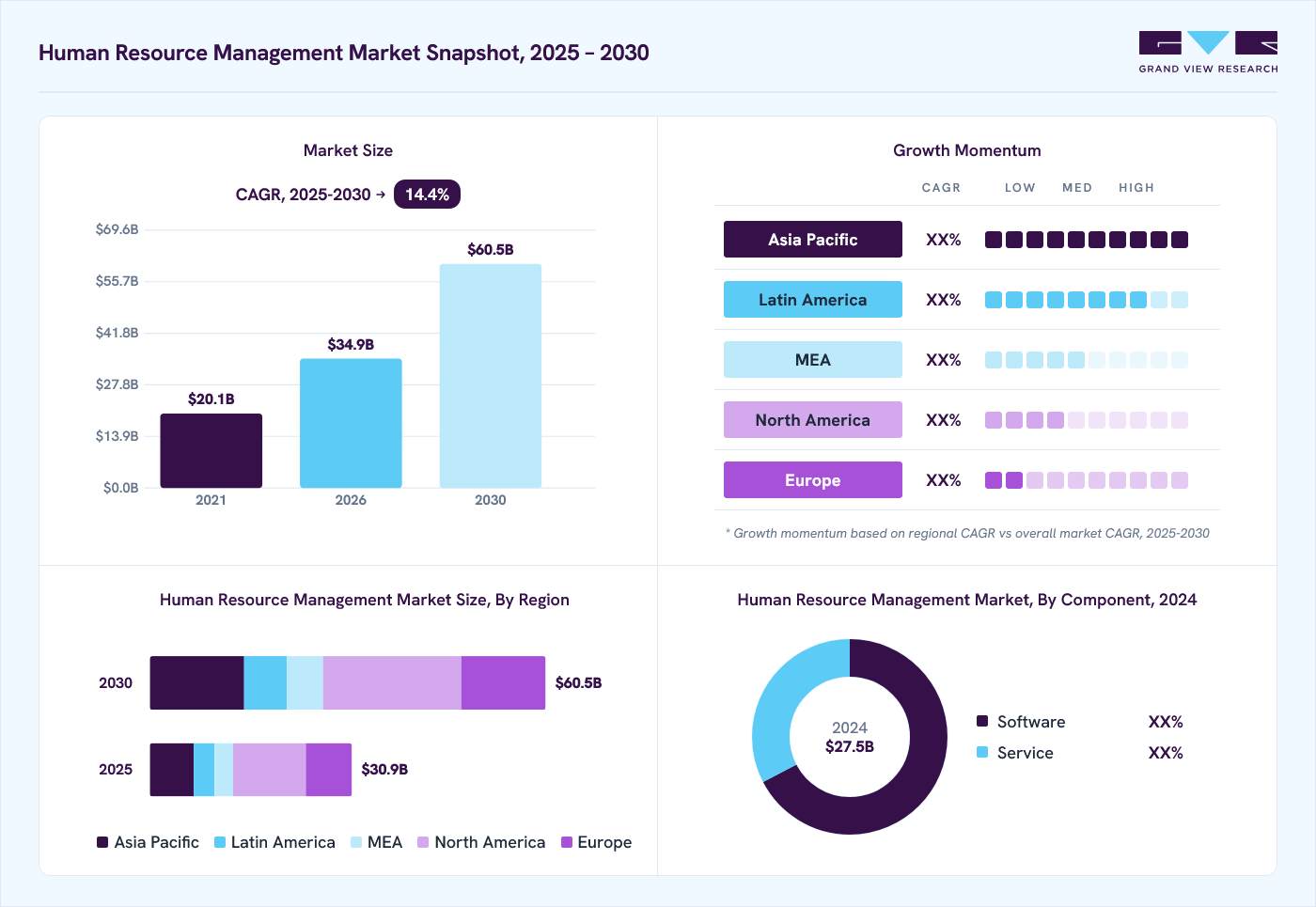Screen dimensions: 1316x907
Task: Click the $60.5B total beside regional 2030 bar
Action: [x=578, y=682]
